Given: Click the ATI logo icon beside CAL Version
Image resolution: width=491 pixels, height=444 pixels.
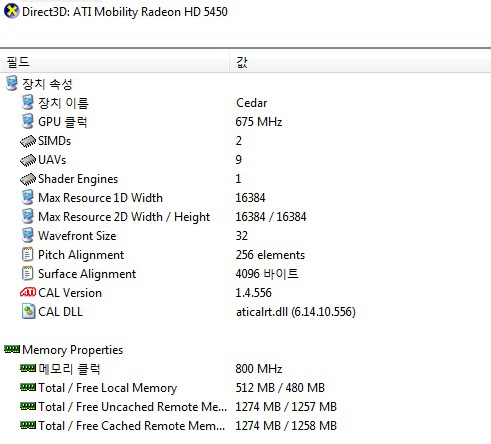Looking at the screenshot, I should coord(28,292).
